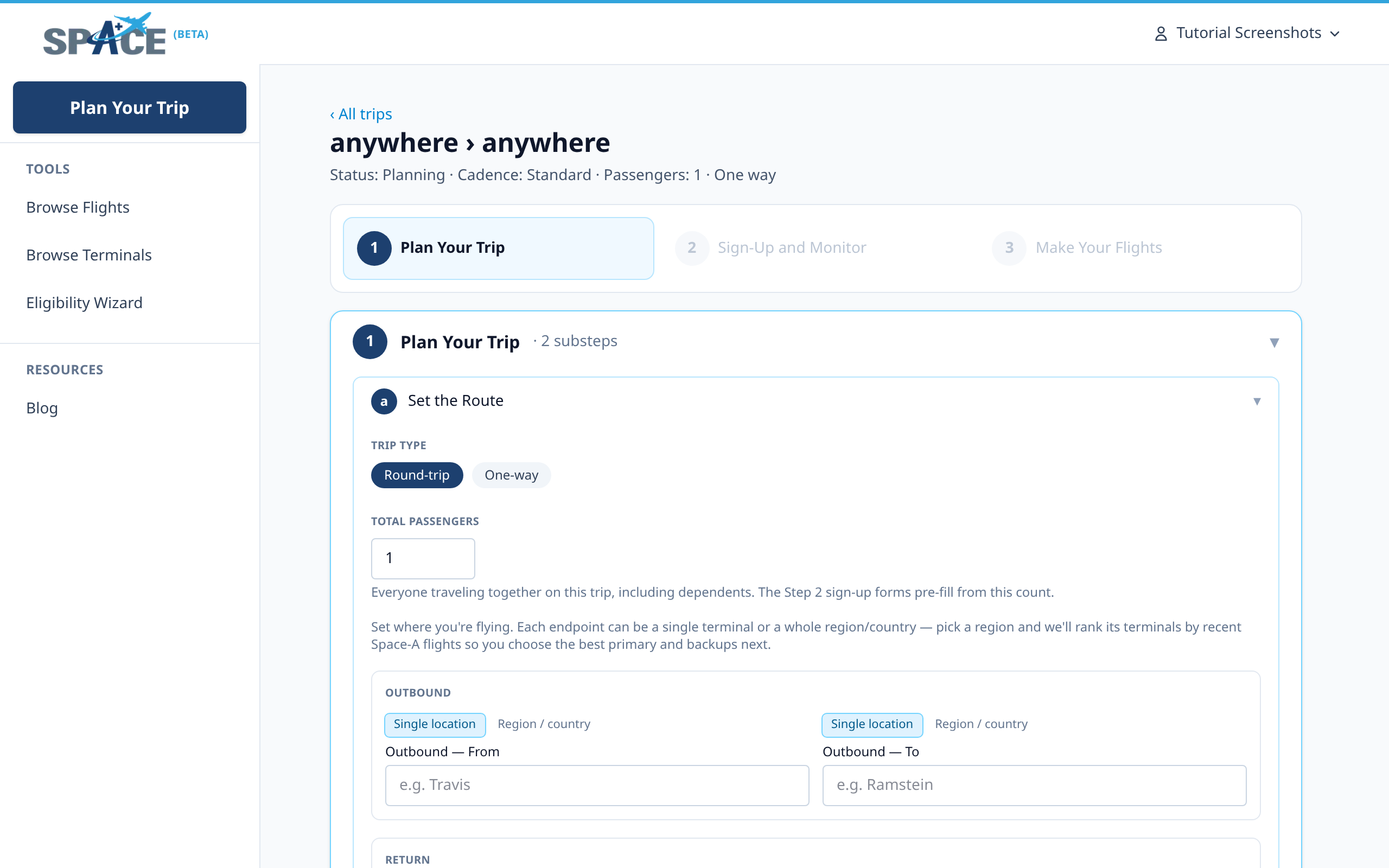
Task: Click the 'Outbound — From' field label
Action: (442, 752)
